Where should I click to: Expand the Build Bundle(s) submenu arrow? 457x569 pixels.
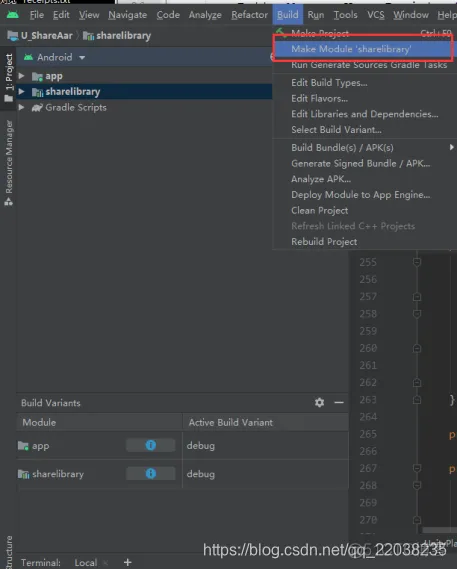click(x=451, y=147)
